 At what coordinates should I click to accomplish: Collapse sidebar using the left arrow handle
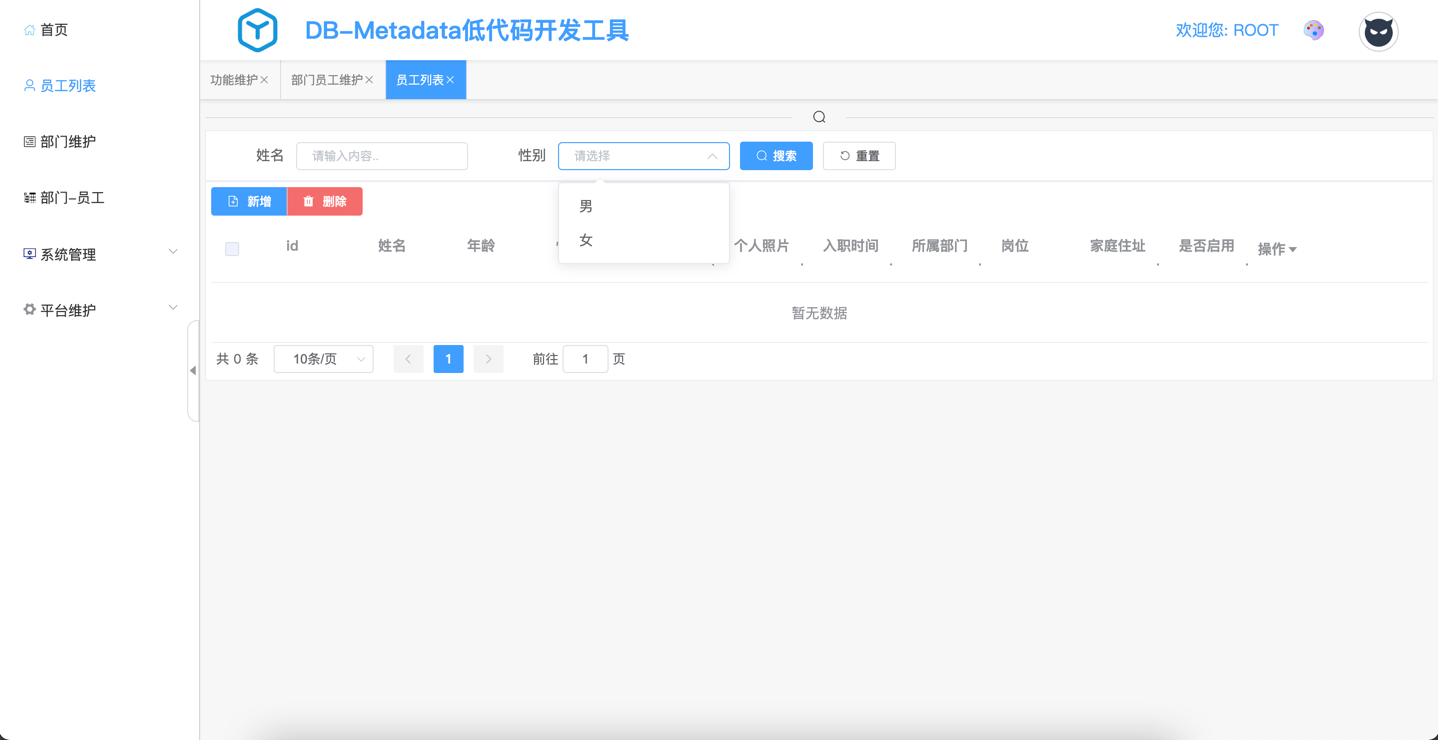coord(193,371)
